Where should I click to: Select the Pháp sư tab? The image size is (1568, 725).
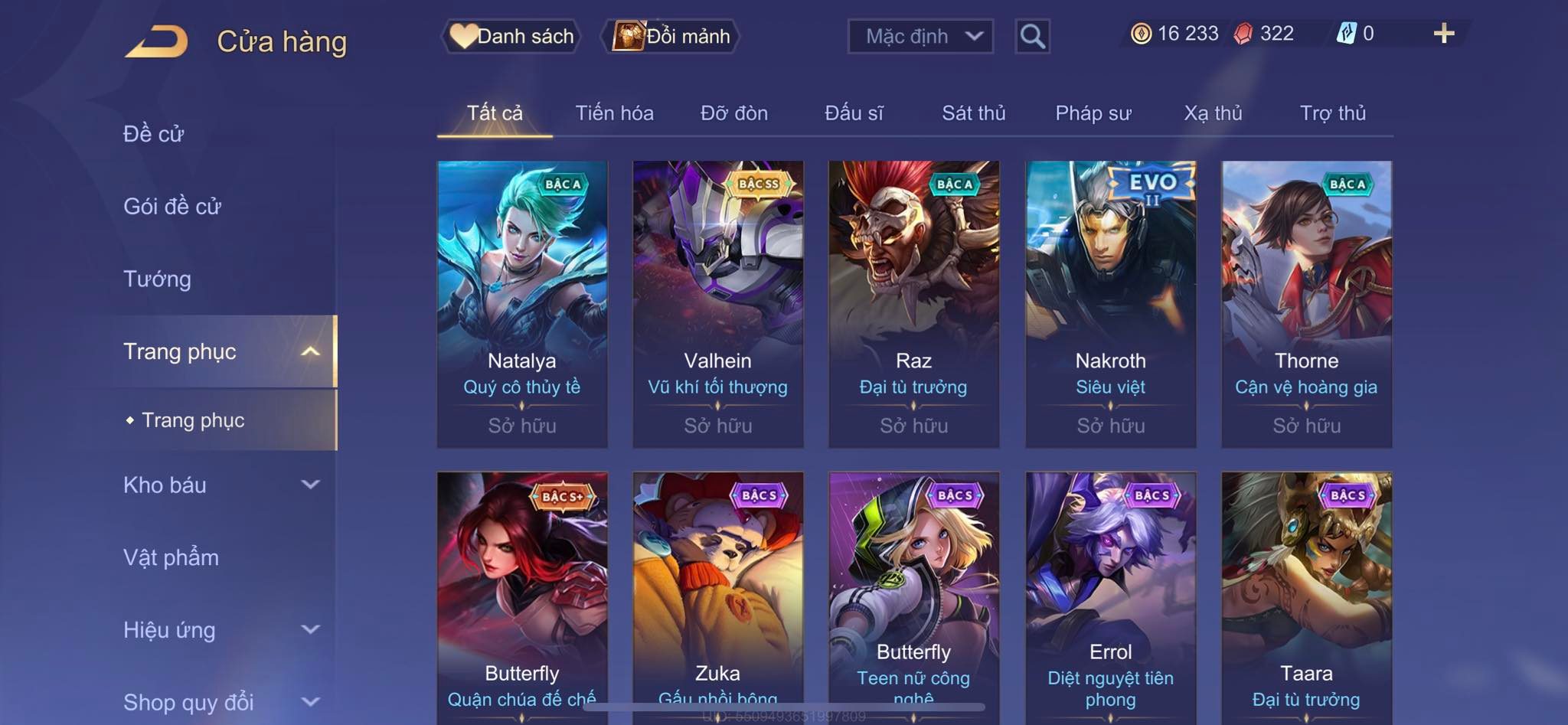coord(1093,113)
